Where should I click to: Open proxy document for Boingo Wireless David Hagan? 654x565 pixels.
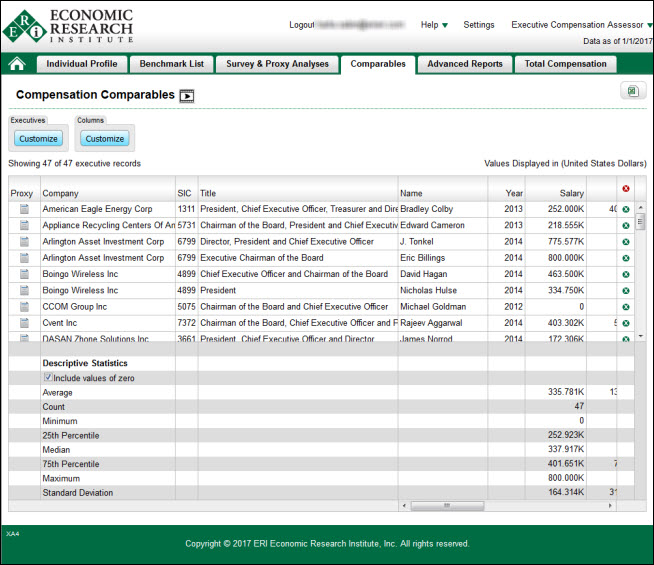pos(24,274)
